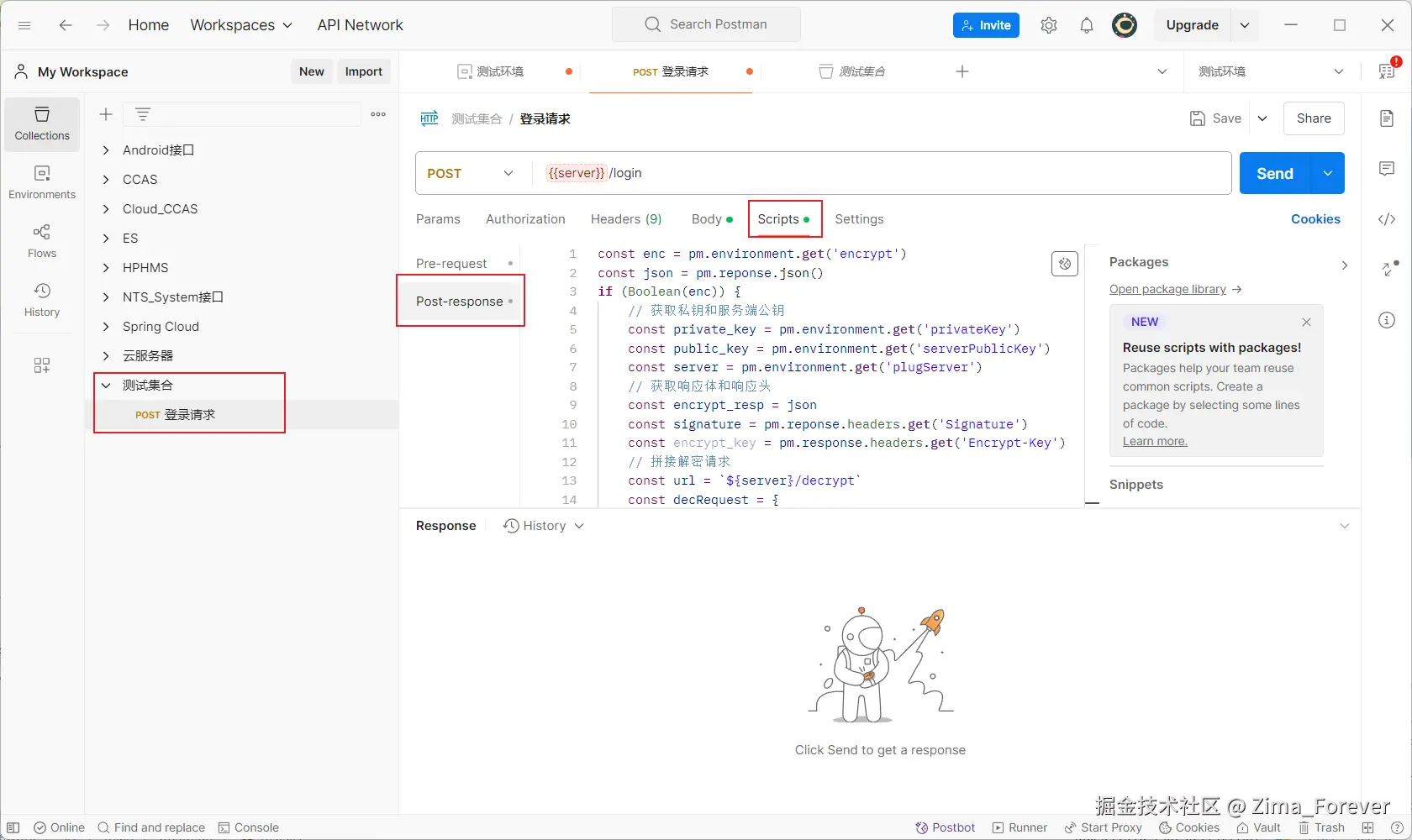Expand the Packages panel chevron
Screen dimensions: 1412x840
click(x=1345, y=265)
